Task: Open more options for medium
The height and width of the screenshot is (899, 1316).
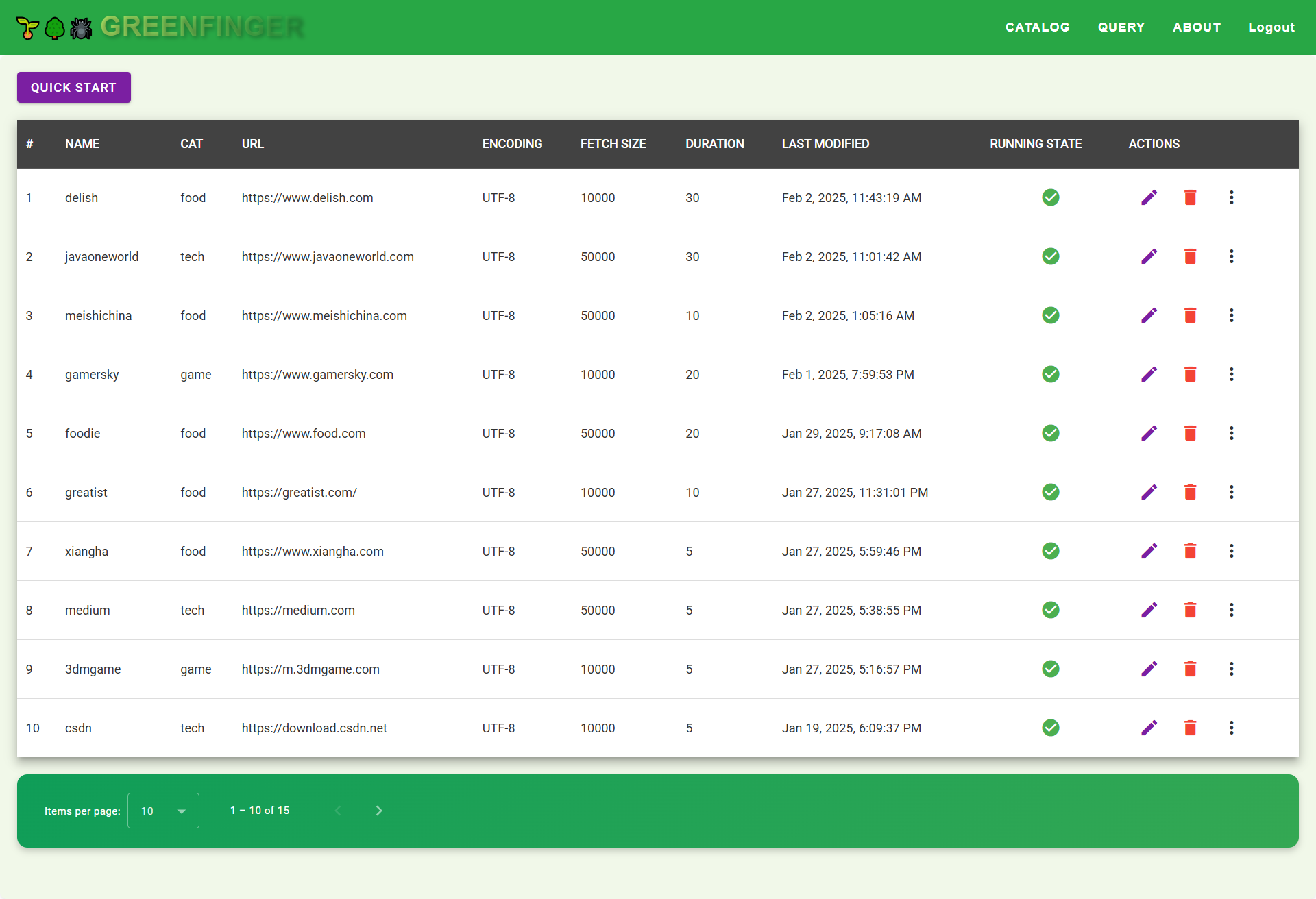Action: tap(1232, 610)
